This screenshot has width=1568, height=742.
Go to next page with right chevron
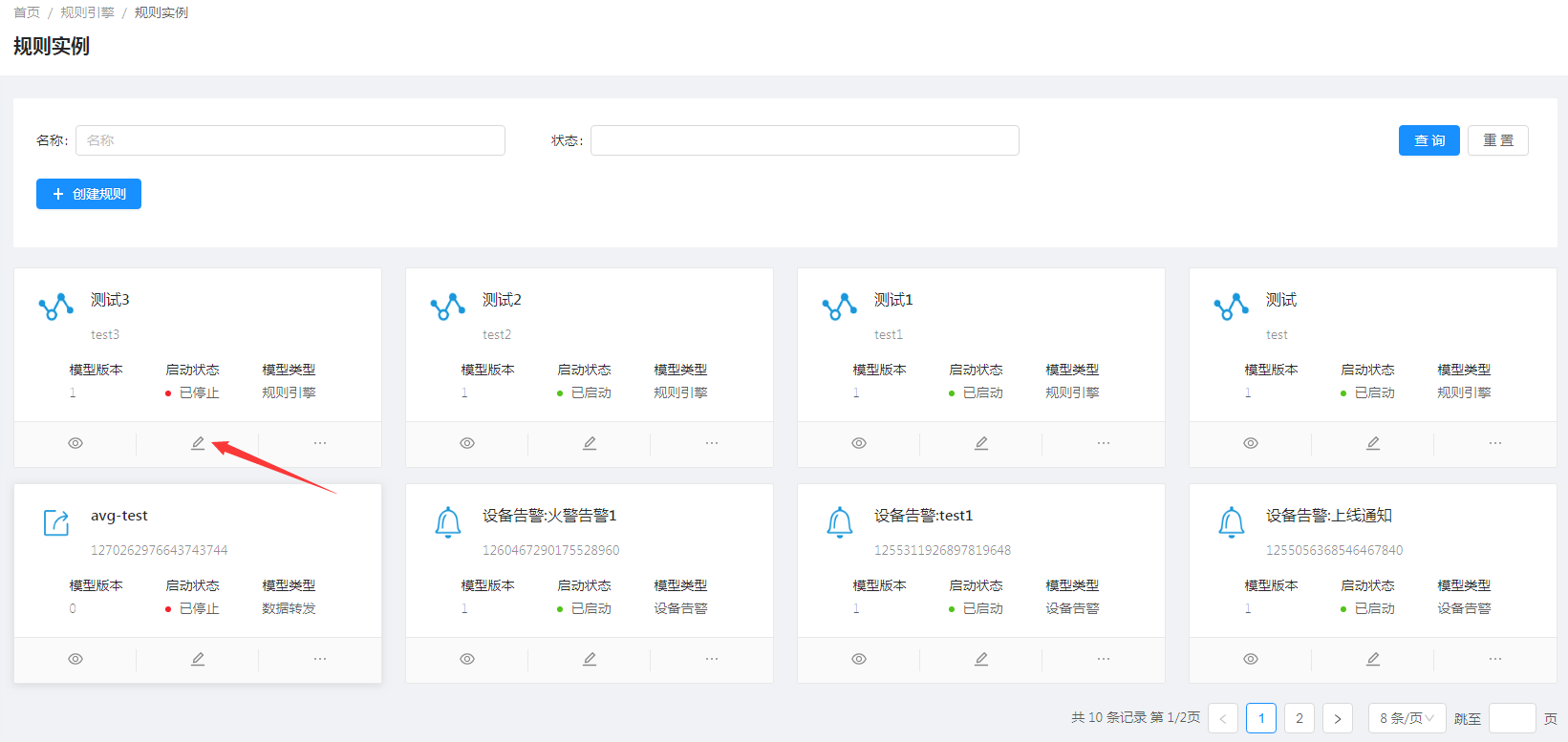(1338, 718)
